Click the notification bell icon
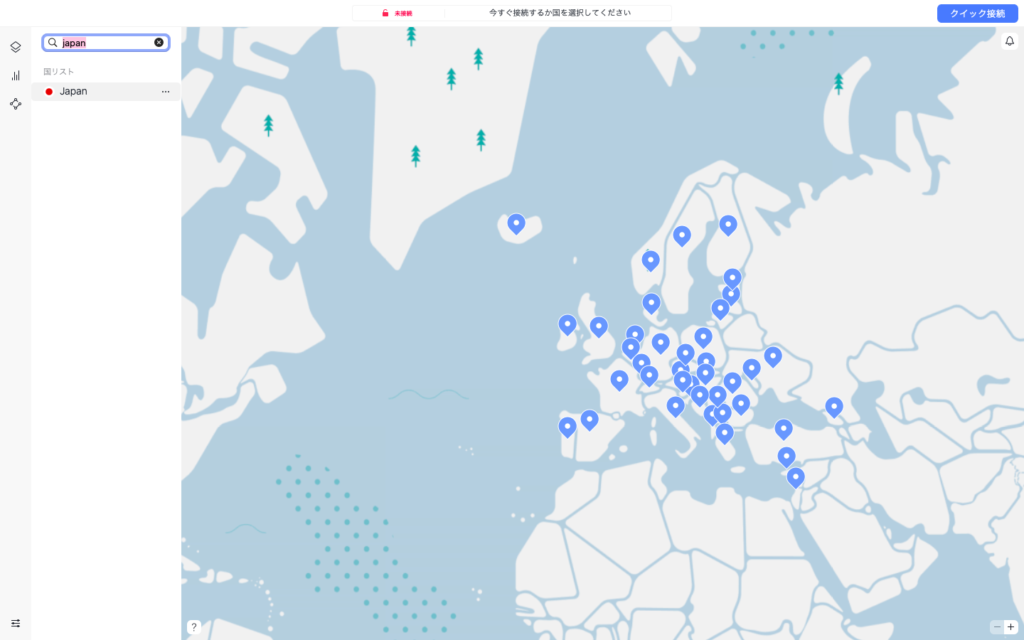1024x640 pixels. click(1009, 41)
